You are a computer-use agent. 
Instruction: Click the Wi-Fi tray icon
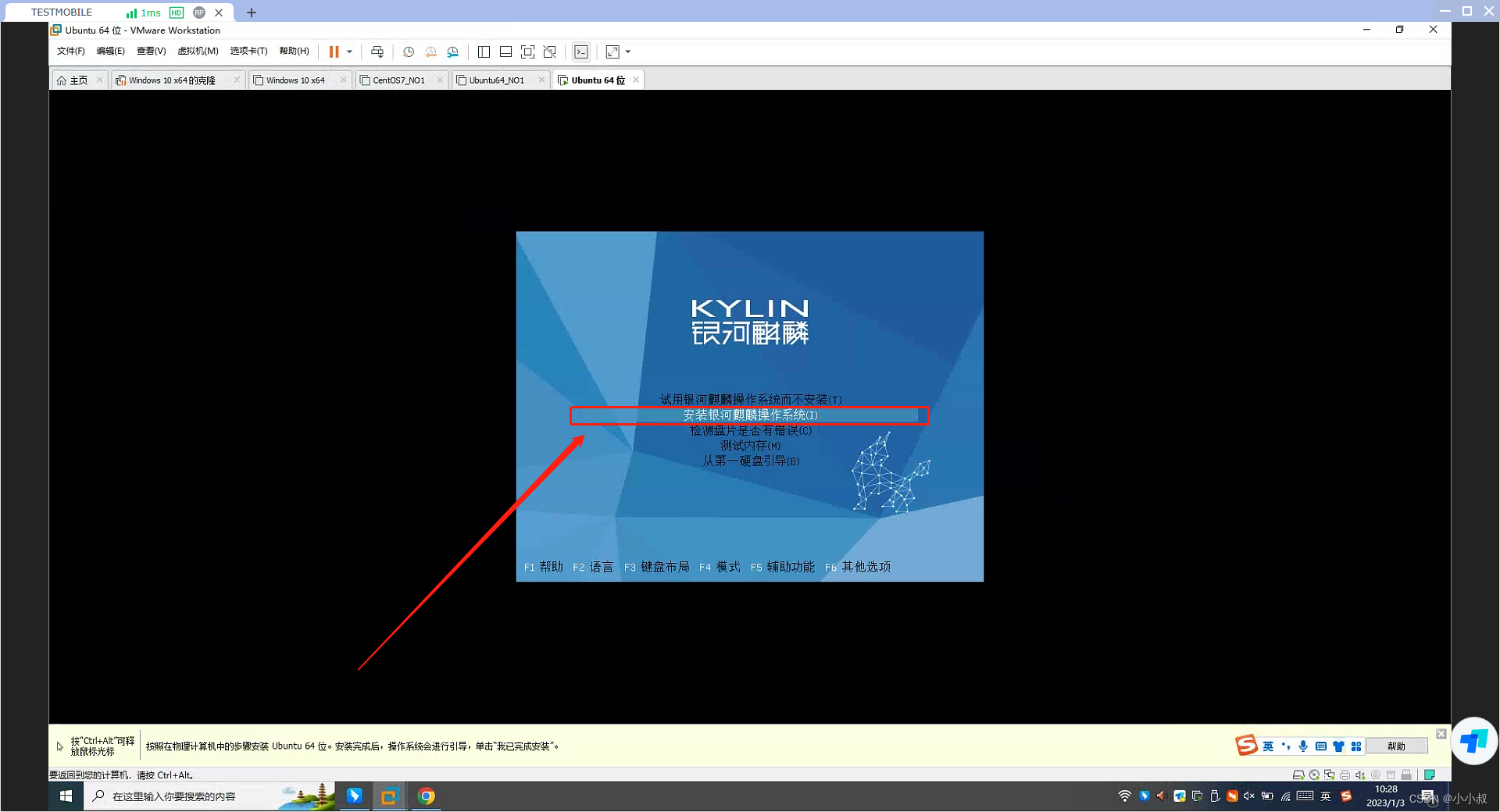[1124, 796]
